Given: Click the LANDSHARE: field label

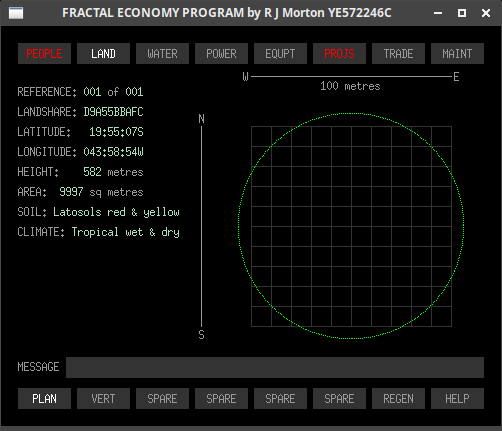Looking at the screenshot, I should pos(47,112).
